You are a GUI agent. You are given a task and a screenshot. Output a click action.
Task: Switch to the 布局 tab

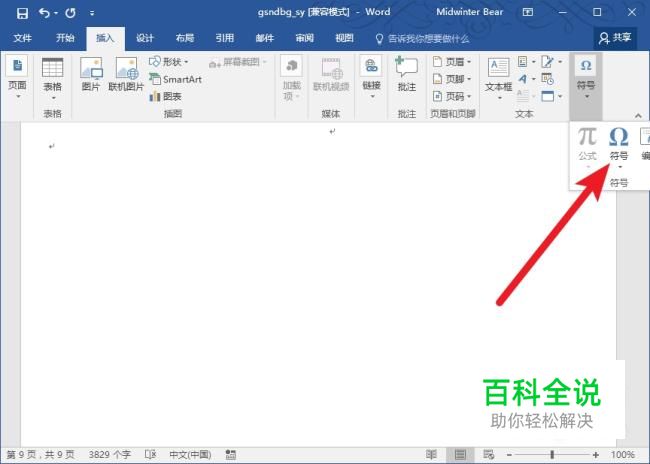tap(185, 38)
